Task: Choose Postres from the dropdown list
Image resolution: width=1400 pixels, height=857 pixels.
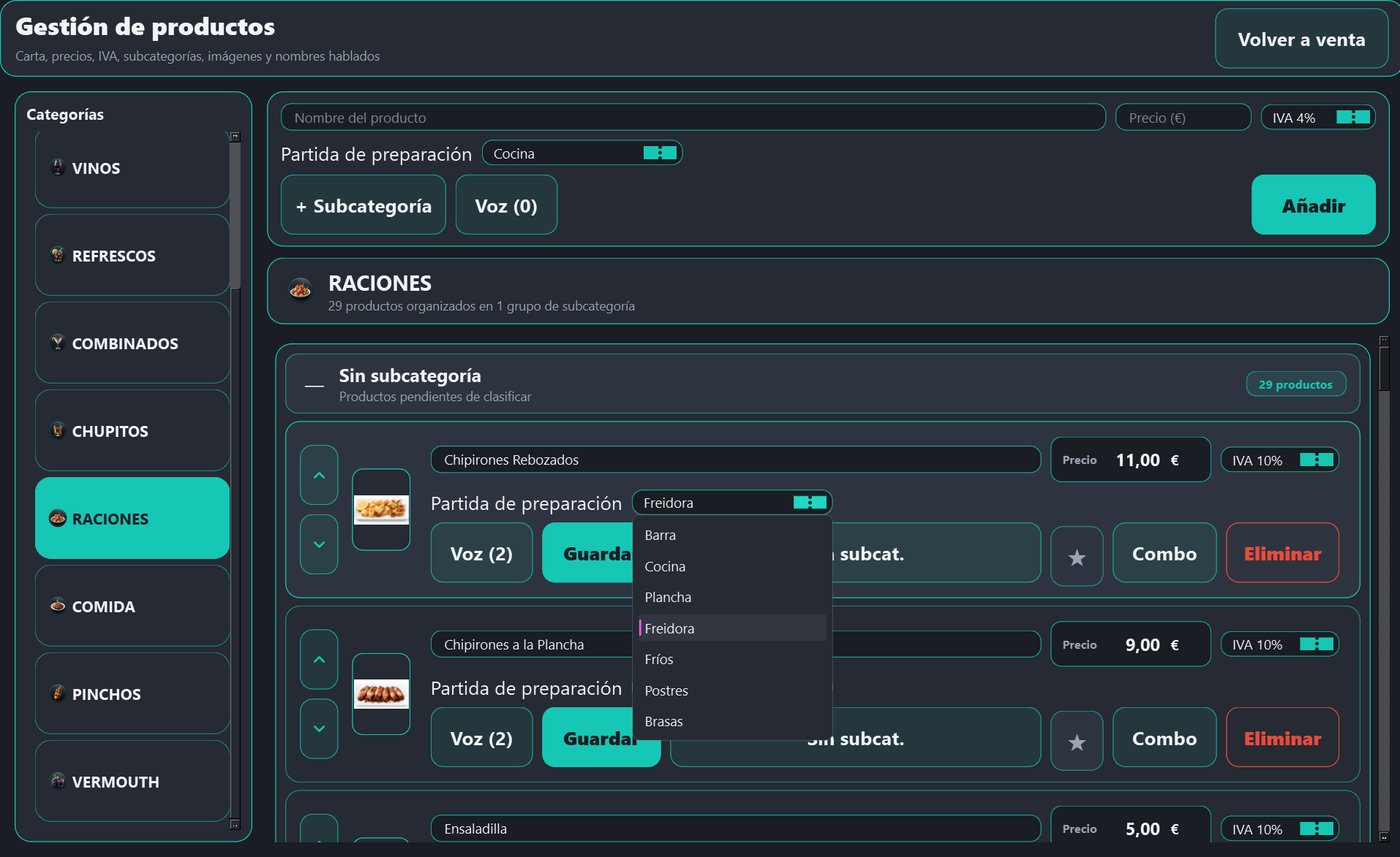Action: point(732,690)
